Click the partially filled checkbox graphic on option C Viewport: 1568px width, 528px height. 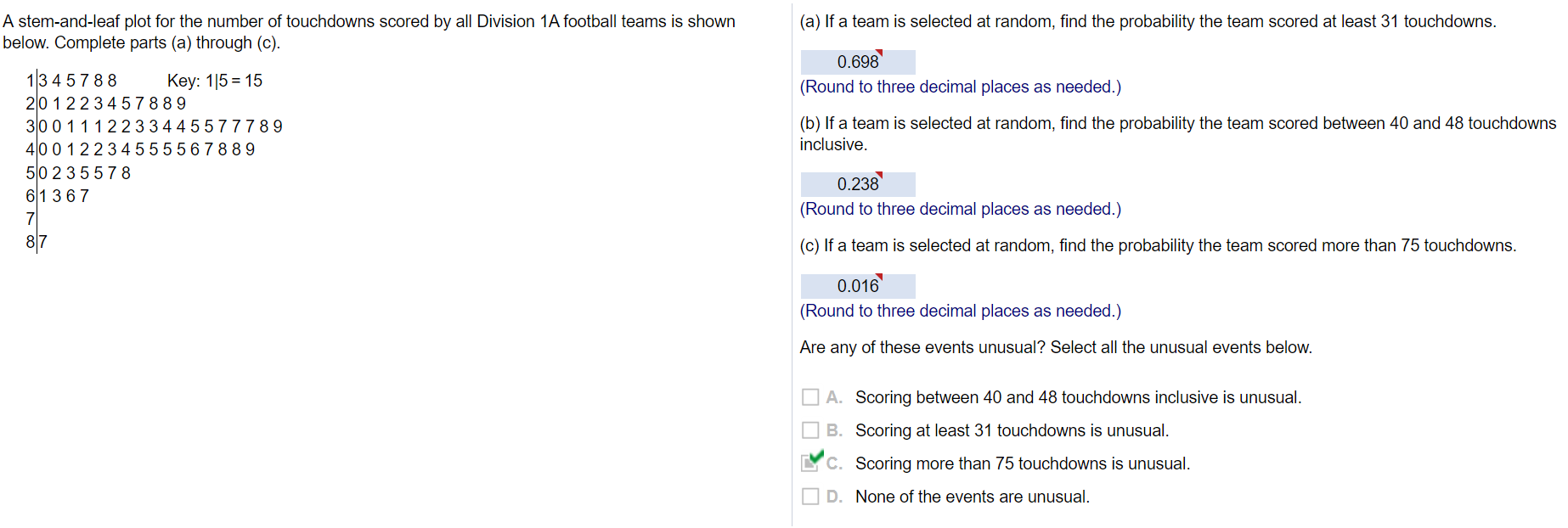(x=809, y=462)
